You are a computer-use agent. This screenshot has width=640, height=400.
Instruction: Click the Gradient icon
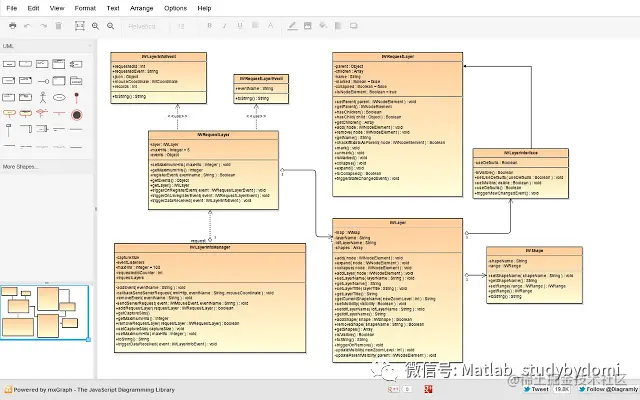338,26
